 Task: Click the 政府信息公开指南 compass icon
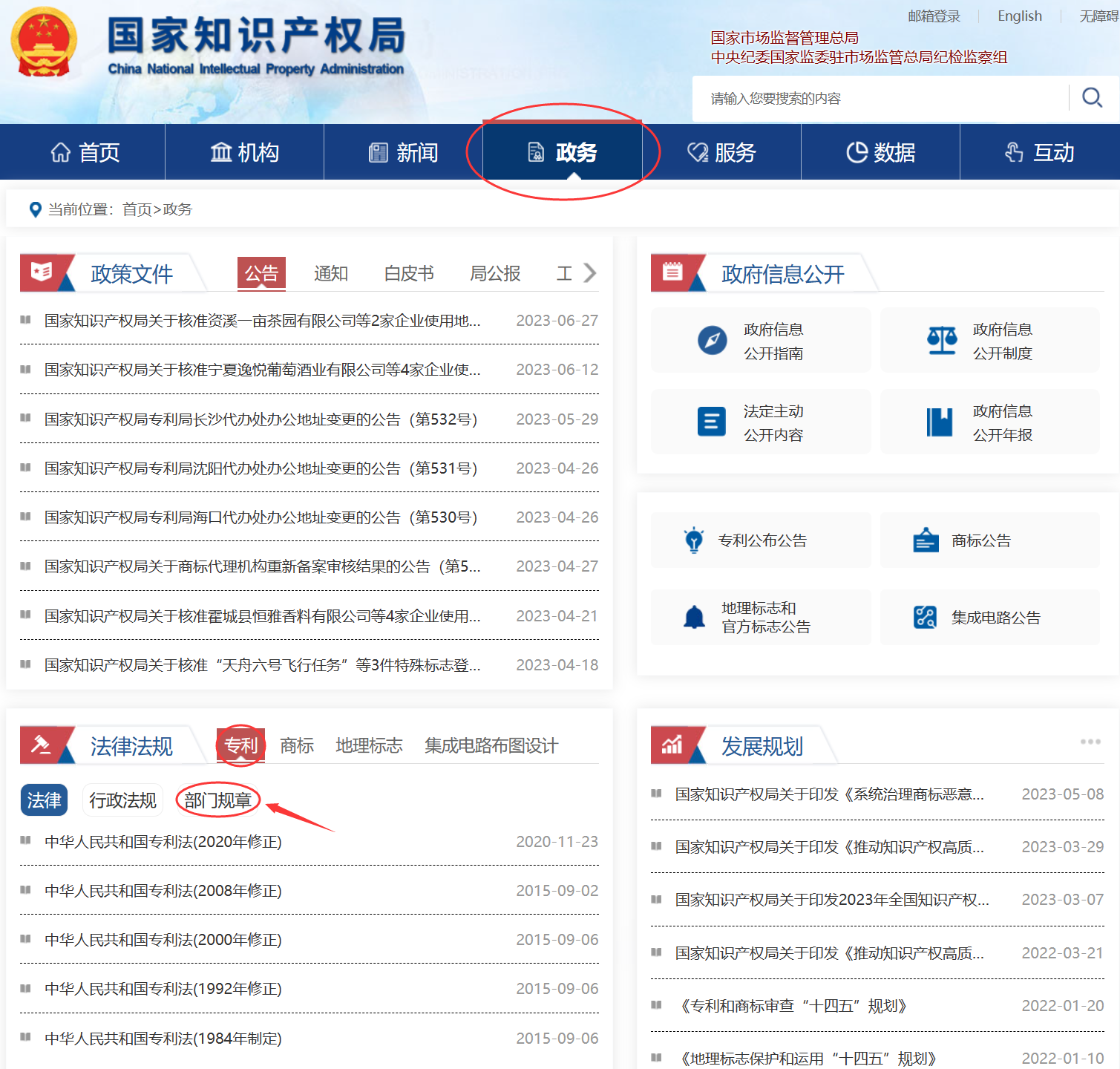(x=713, y=340)
